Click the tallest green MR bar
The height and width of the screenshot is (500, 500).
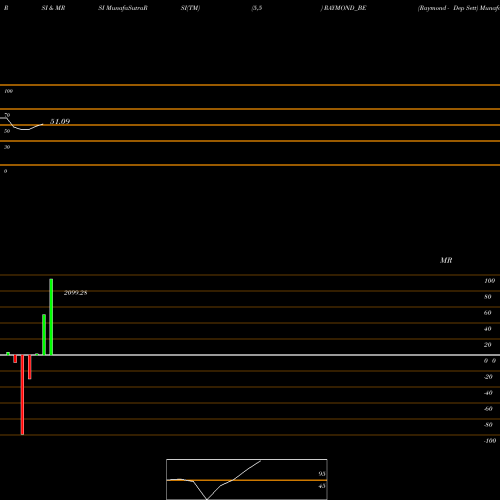click(x=51, y=317)
